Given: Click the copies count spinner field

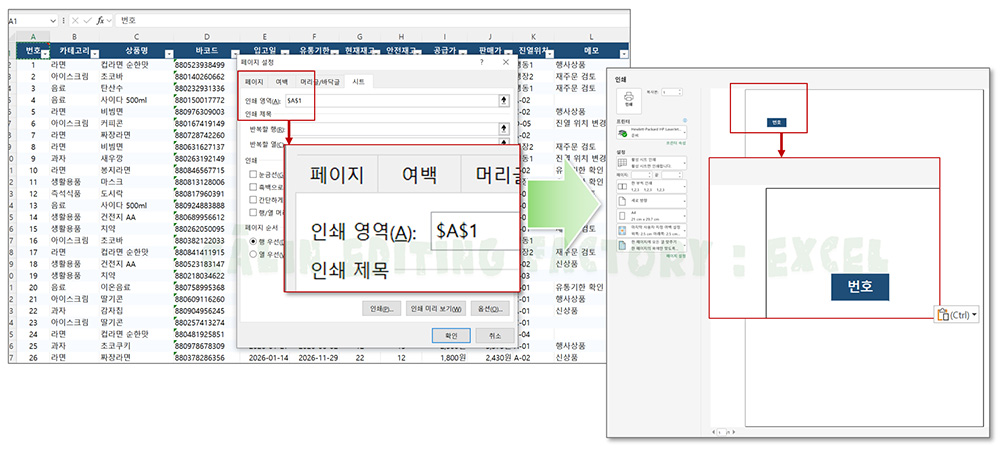Looking at the screenshot, I should pos(672,92).
